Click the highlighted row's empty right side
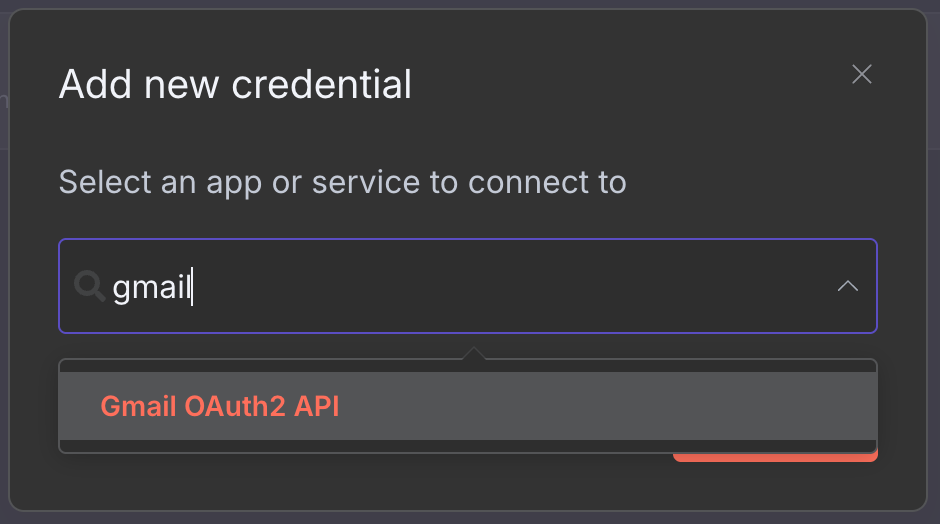The height and width of the screenshot is (524, 940). (x=605, y=406)
